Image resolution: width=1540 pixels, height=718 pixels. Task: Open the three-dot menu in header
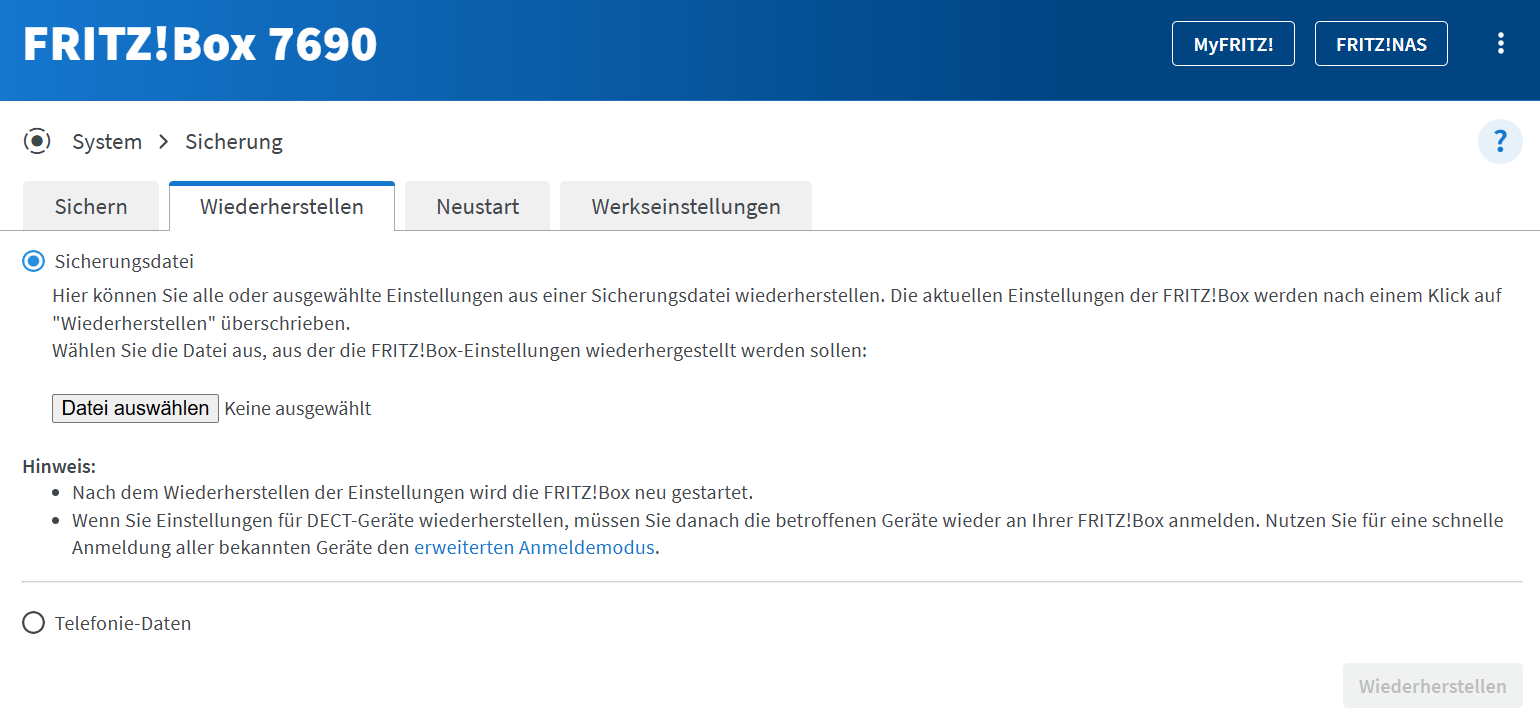coord(1500,44)
